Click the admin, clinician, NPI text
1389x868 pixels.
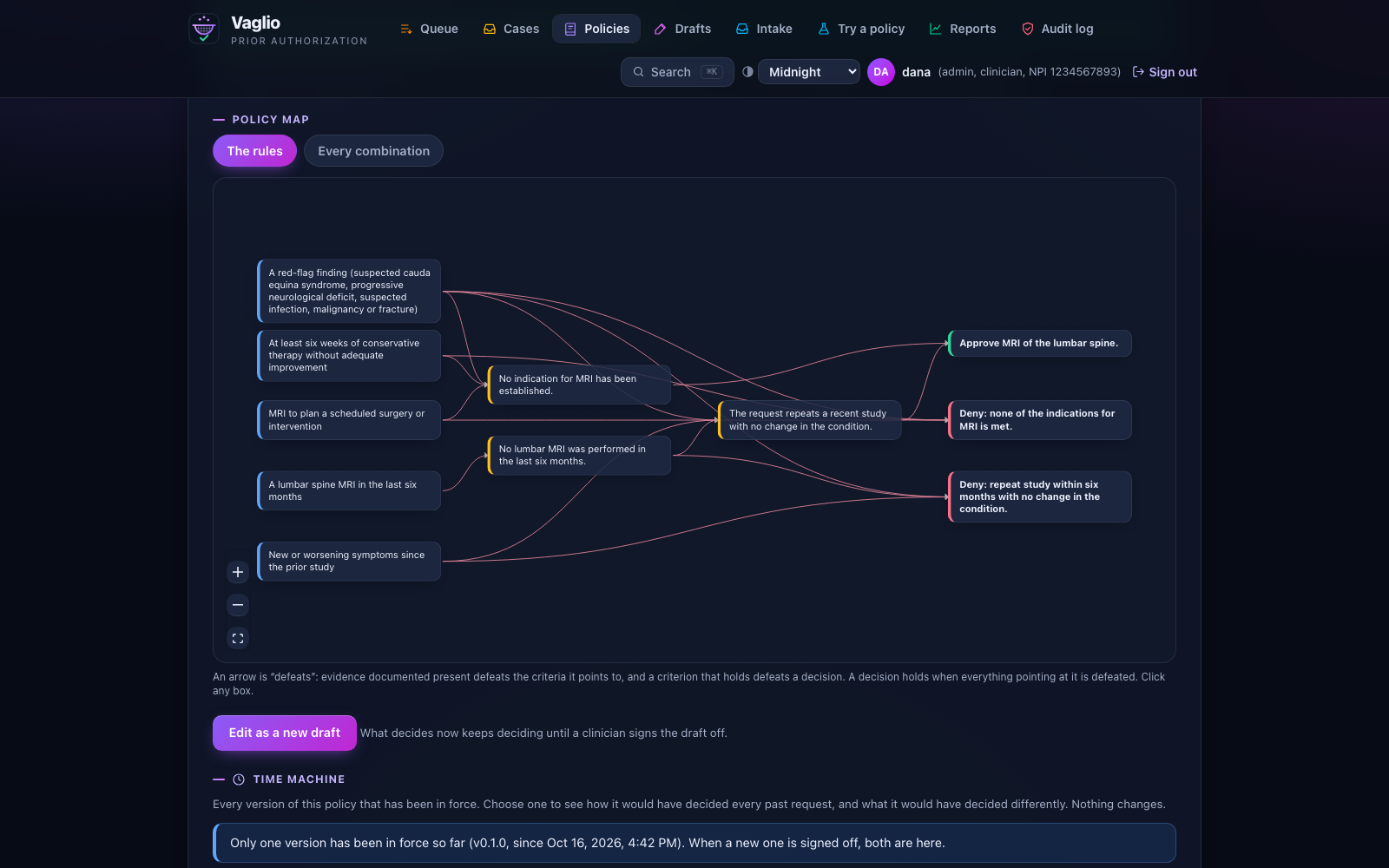(x=1030, y=72)
